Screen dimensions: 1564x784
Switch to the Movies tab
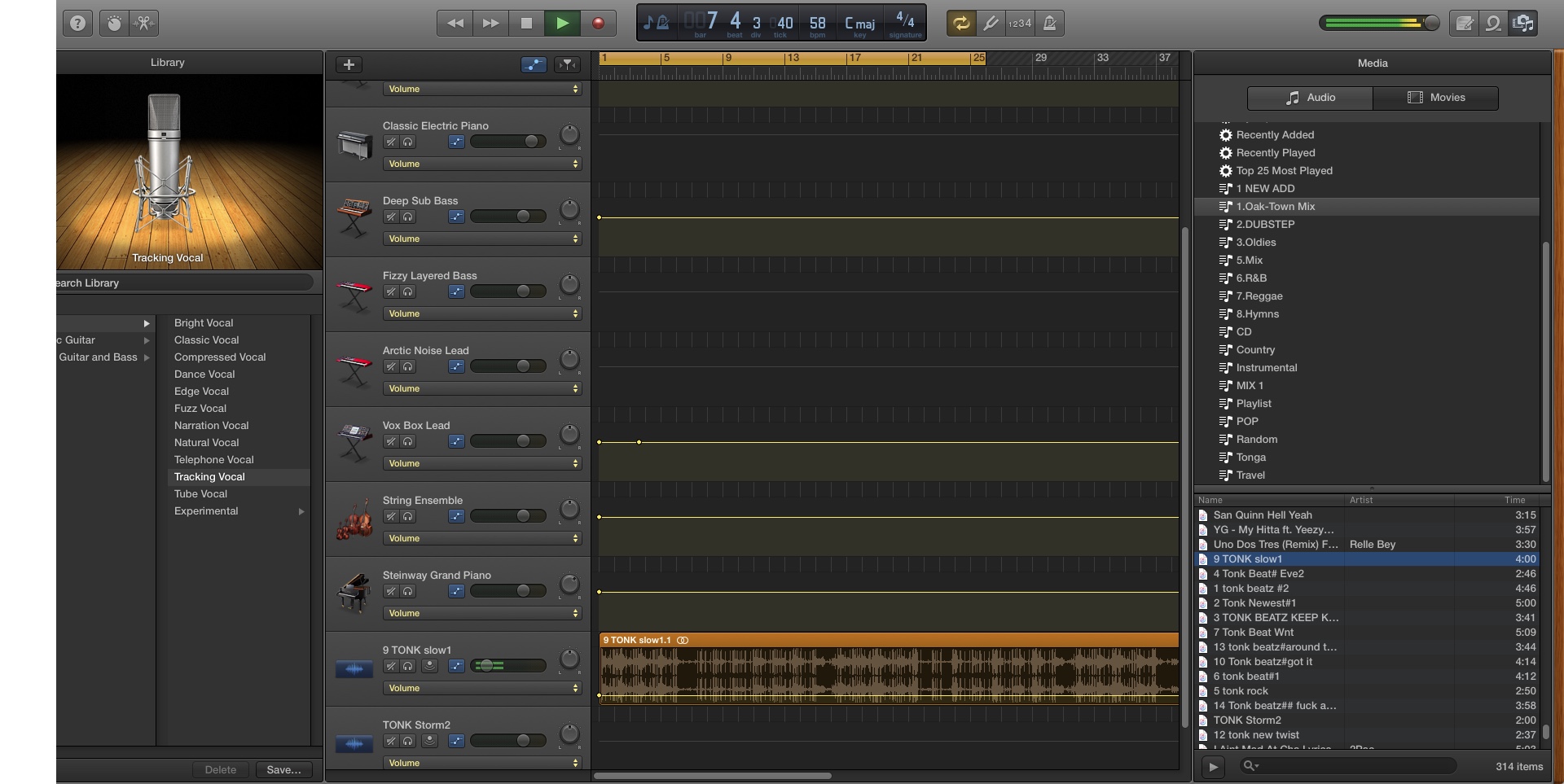(x=1435, y=98)
